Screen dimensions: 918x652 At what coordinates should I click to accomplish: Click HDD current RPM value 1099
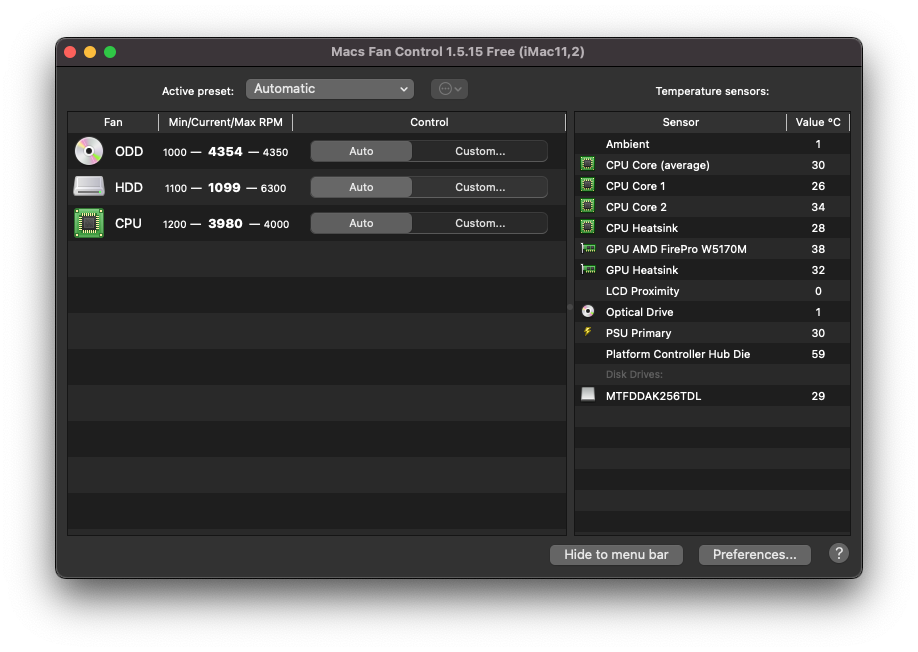point(224,187)
